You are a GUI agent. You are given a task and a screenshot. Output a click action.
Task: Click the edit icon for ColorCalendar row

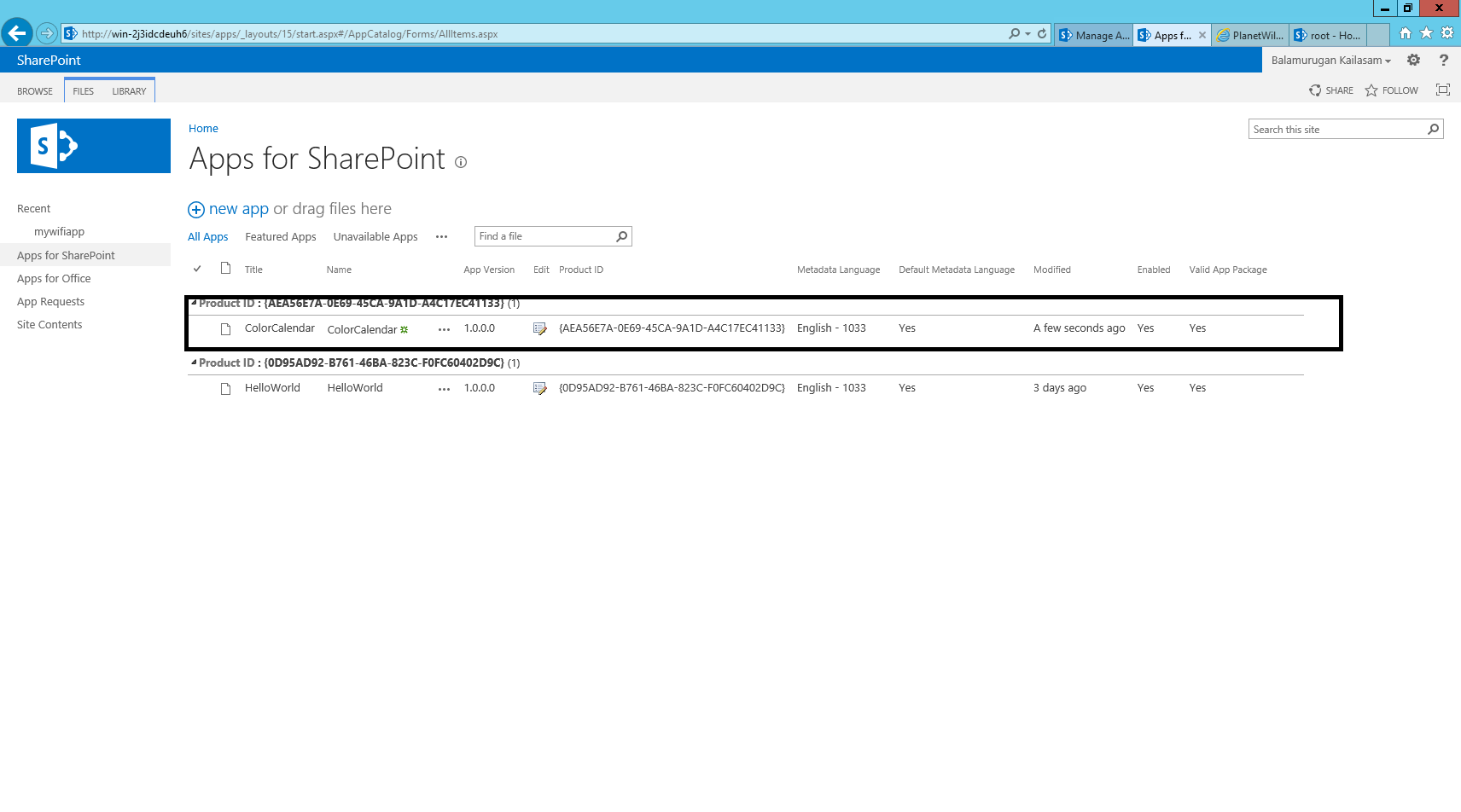(539, 328)
